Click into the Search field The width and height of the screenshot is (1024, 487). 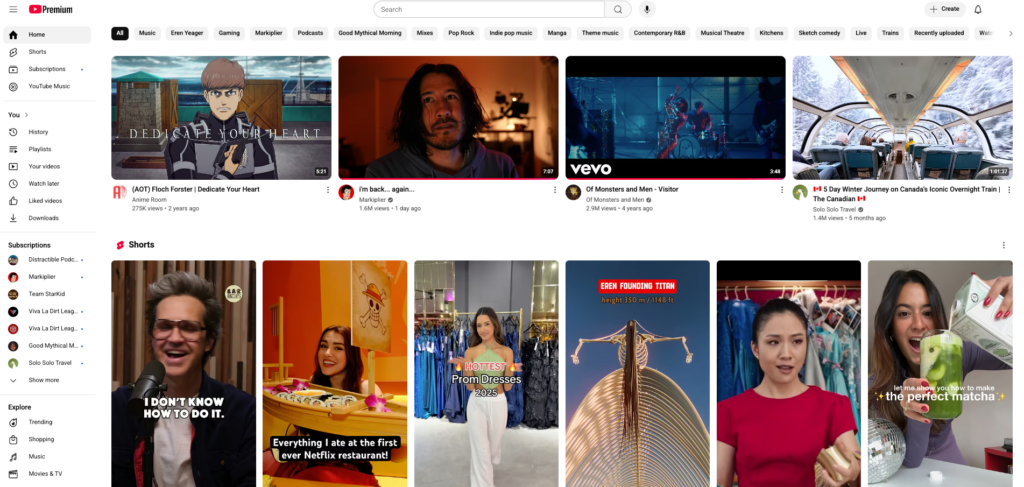[x=489, y=9]
